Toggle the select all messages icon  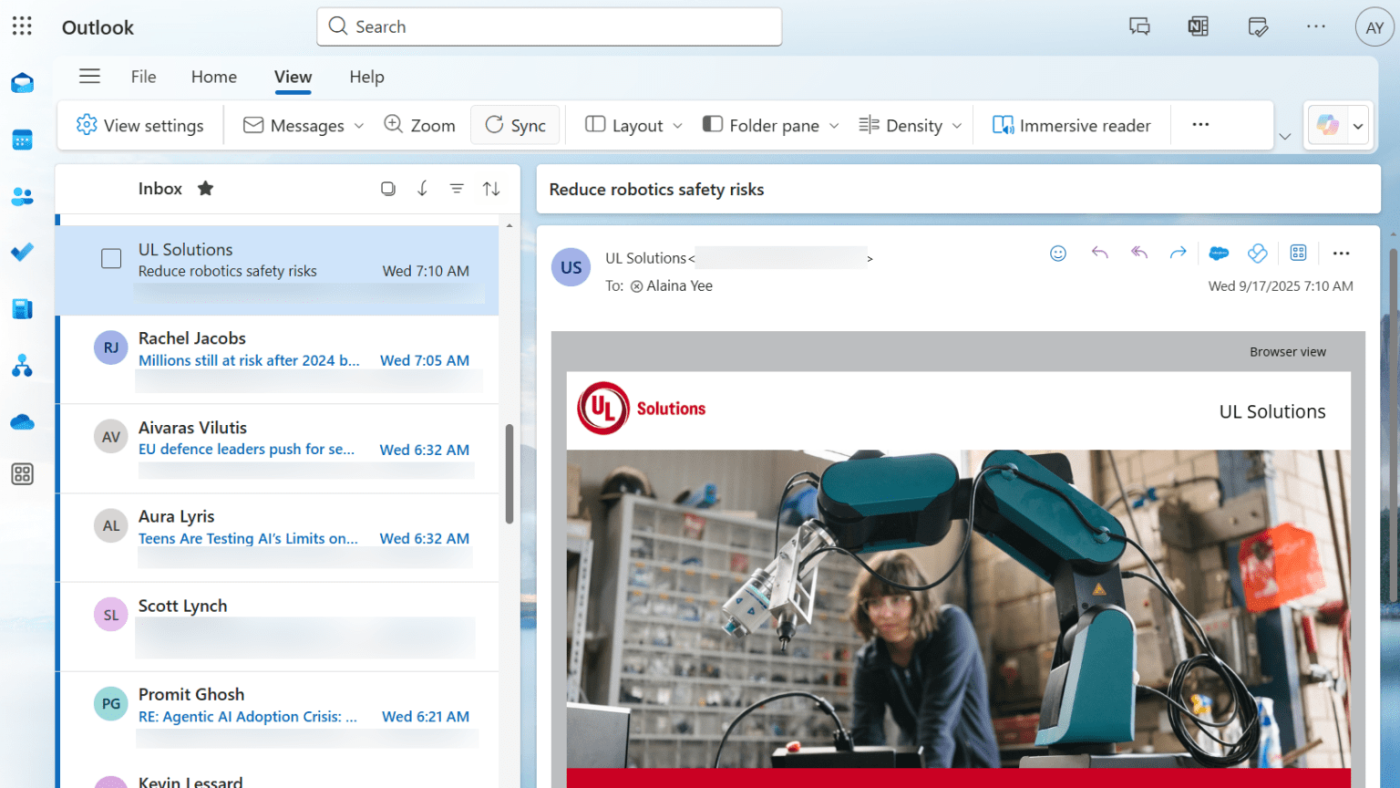coord(388,188)
